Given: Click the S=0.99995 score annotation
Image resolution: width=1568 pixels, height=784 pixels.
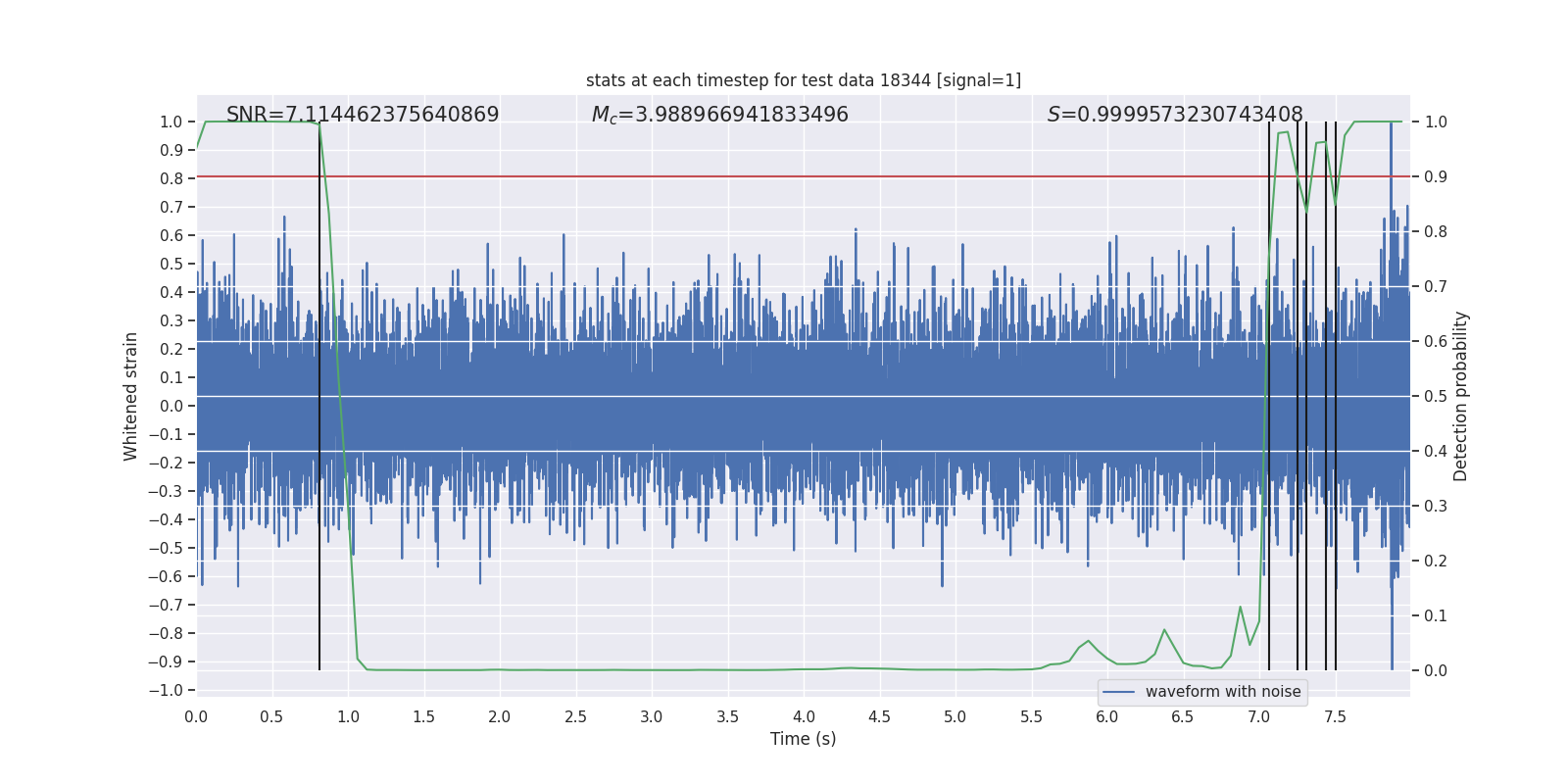Looking at the screenshot, I should coord(1174,115).
